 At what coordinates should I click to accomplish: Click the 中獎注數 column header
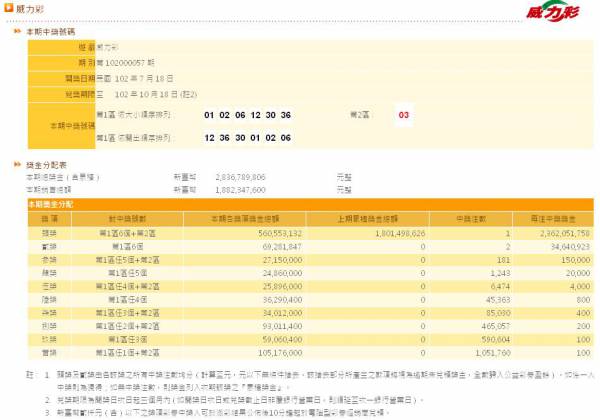[x=471, y=219]
